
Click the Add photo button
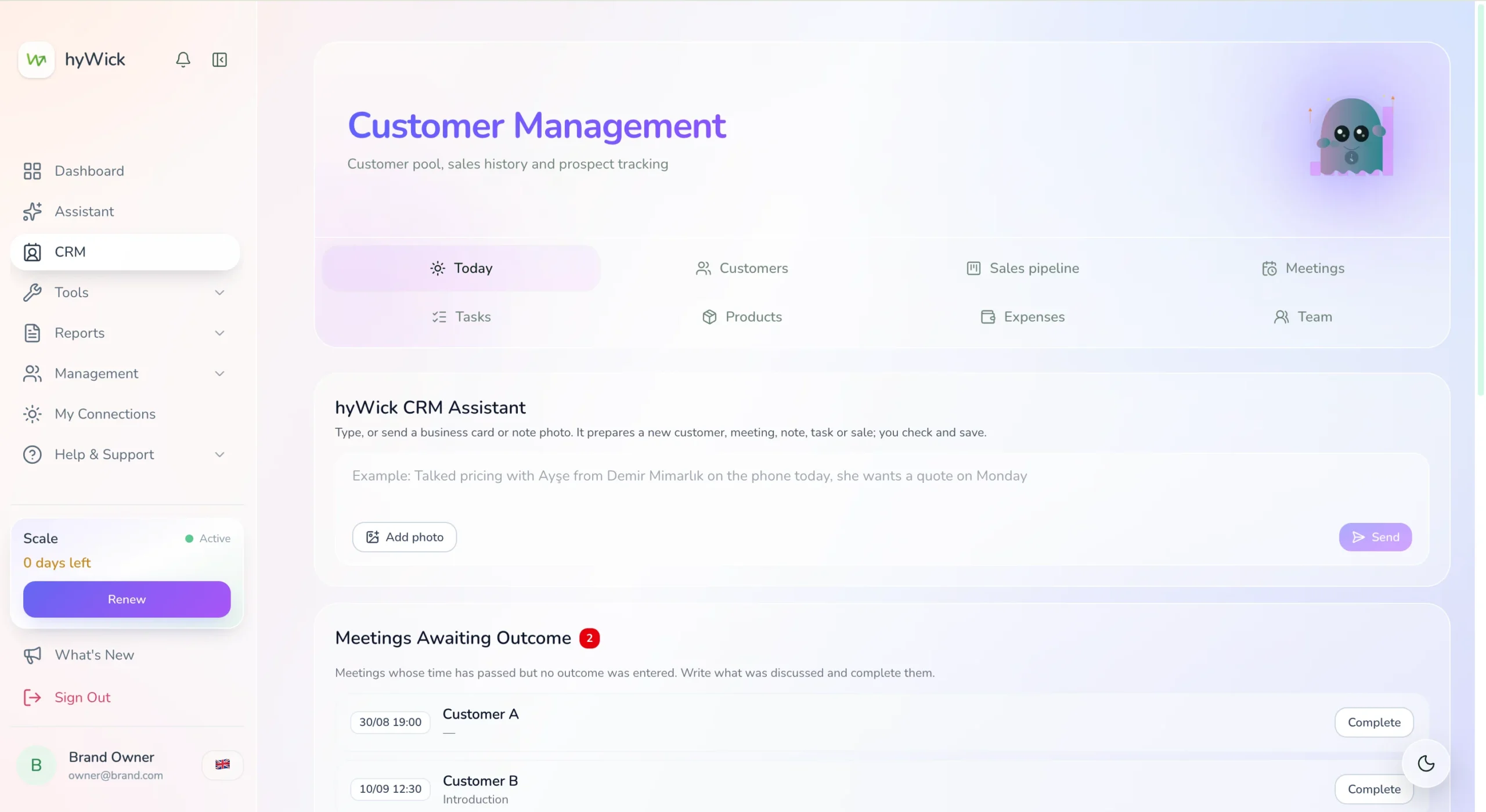pyautogui.click(x=404, y=537)
